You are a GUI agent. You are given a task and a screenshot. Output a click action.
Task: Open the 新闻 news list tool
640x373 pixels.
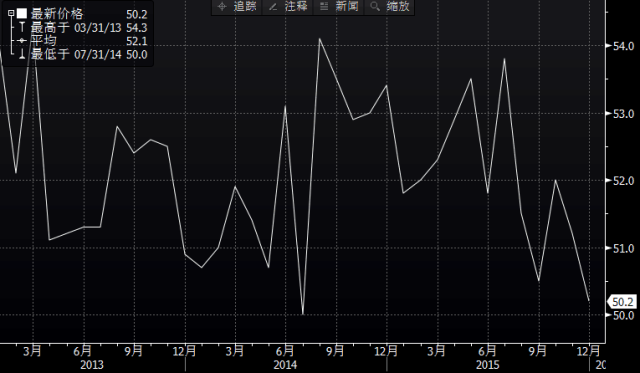click(x=339, y=7)
